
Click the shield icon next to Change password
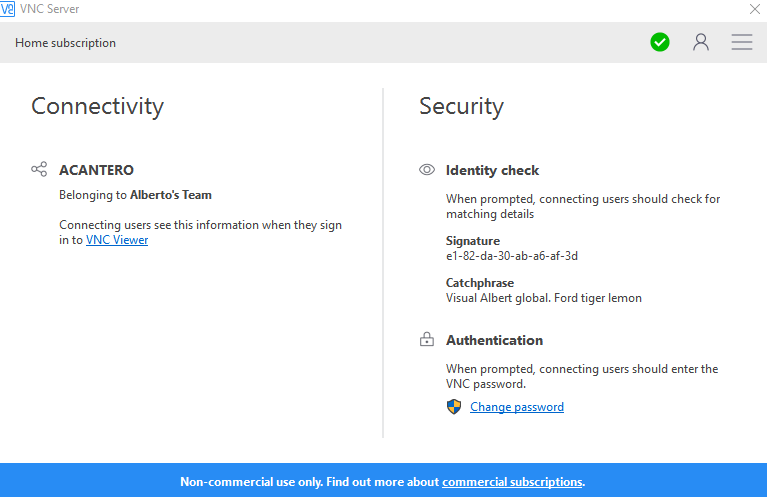click(x=454, y=407)
